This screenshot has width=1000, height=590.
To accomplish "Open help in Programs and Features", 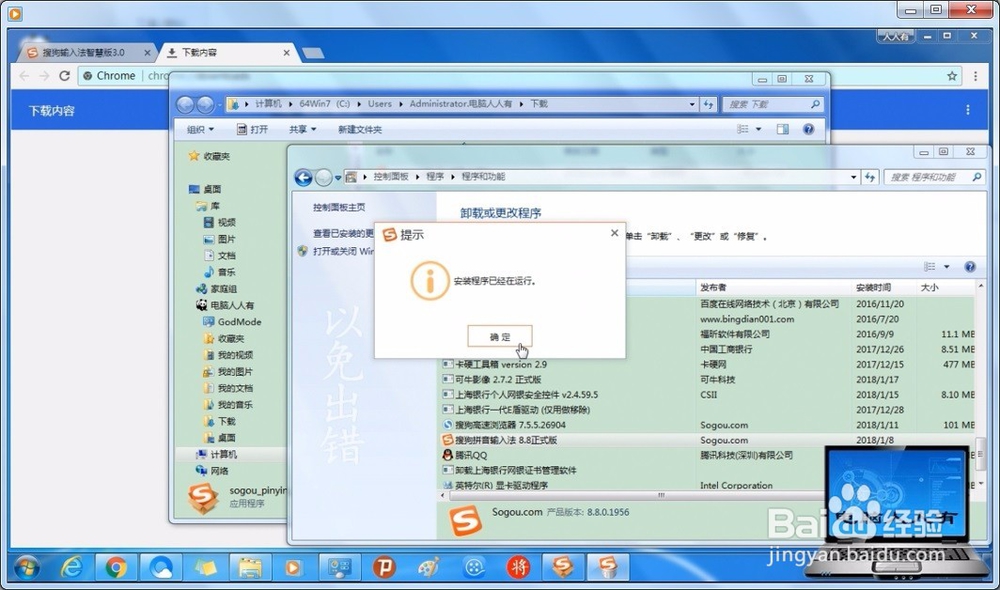I will tap(969, 267).
